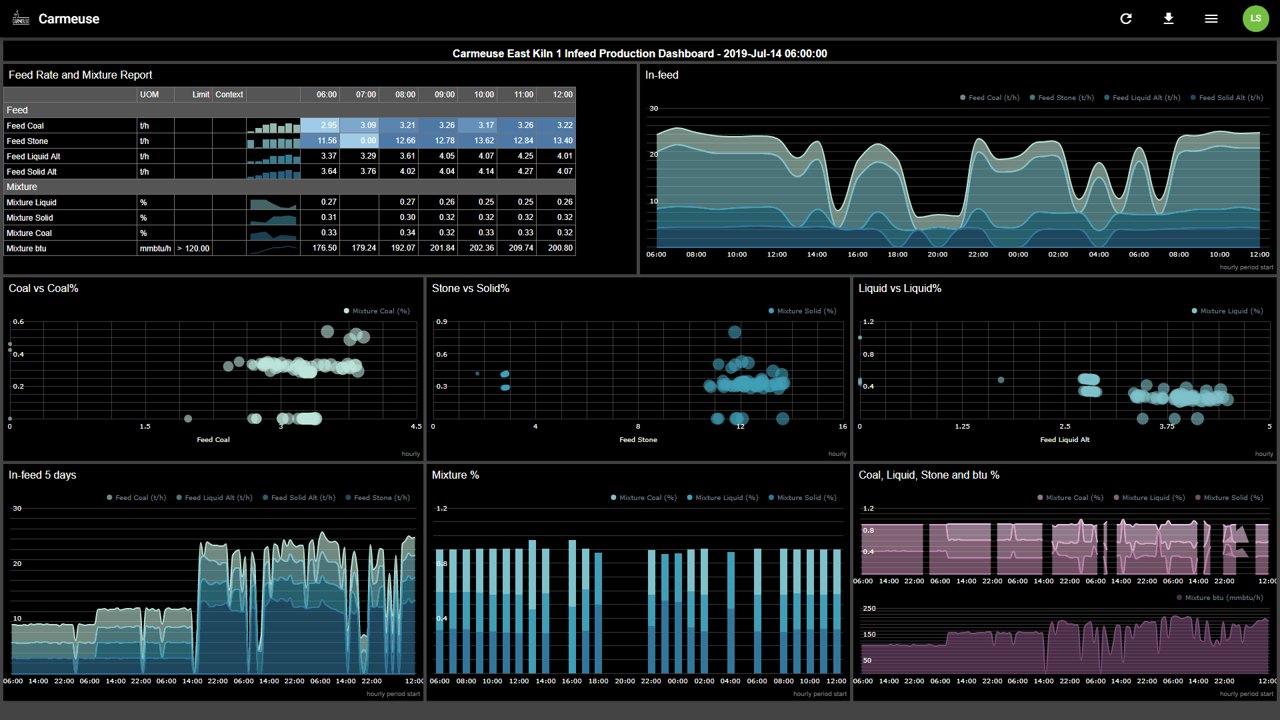Click the Carmeuse title text in the header
This screenshot has height=720, width=1280.
pos(69,19)
